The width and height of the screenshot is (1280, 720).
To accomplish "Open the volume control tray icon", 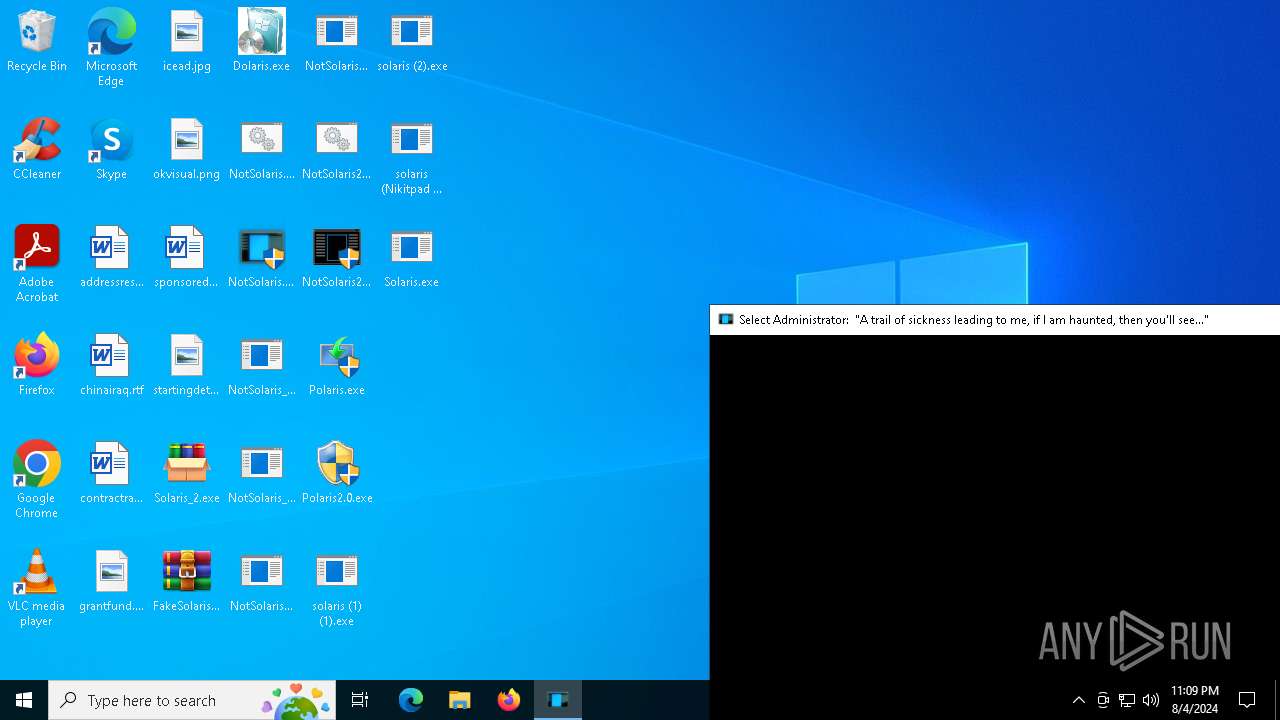I will point(1151,700).
